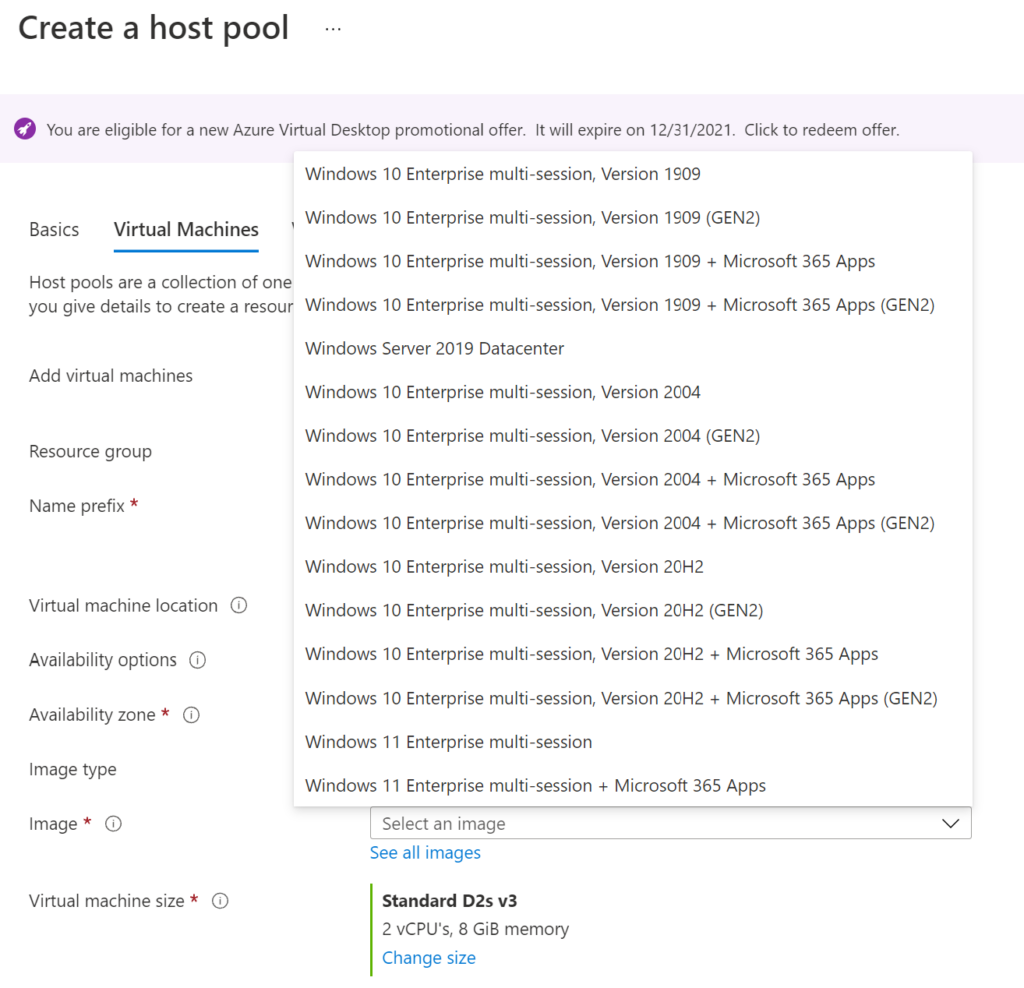This screenshot has width=1024, height=988.
Task: Choose Windows 10 Version 20H2 (GEN2)
Action: [x=633, y=611]
